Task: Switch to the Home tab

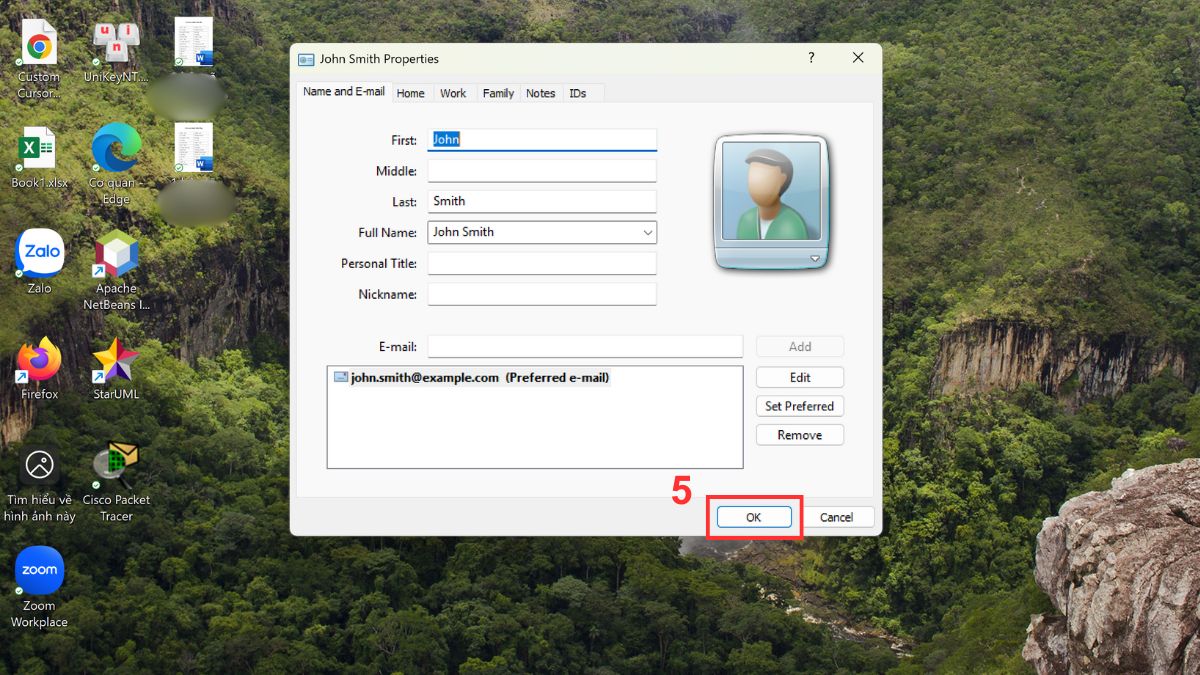Action: pyautogui.click(x=411, y=92)
